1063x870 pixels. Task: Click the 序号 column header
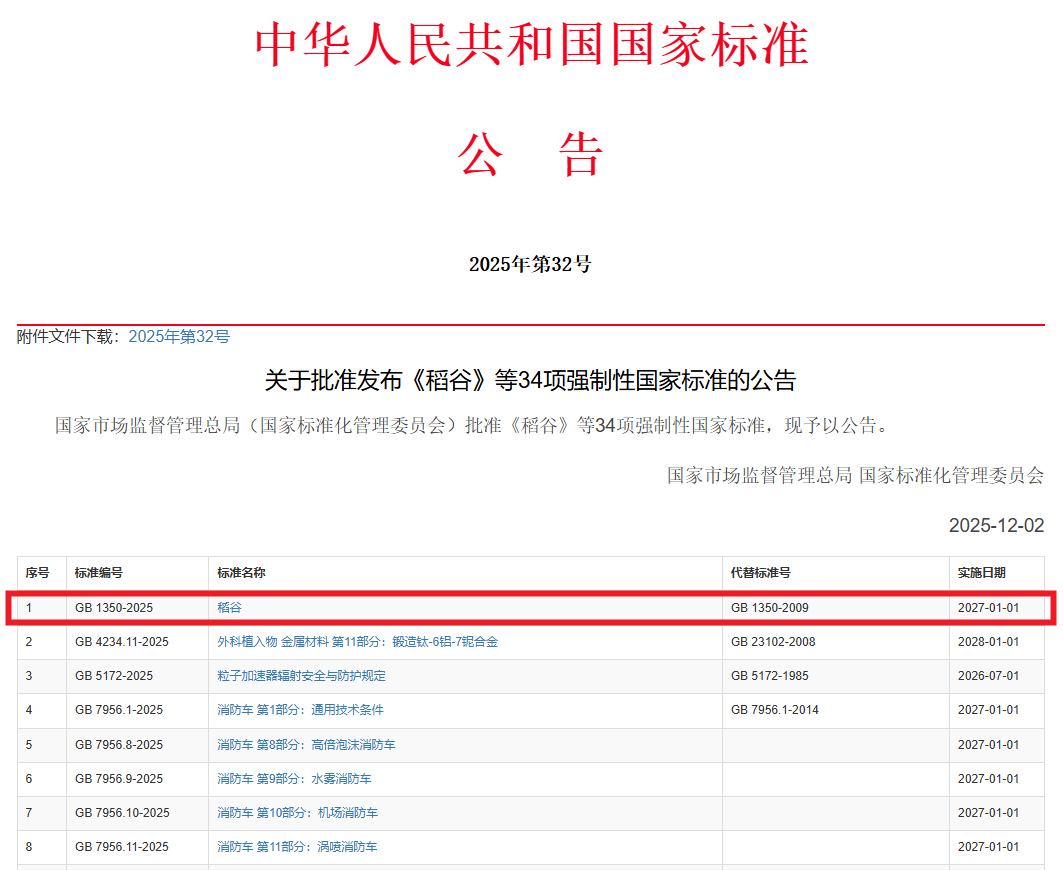pyautogui.click(x=37, y=573)
